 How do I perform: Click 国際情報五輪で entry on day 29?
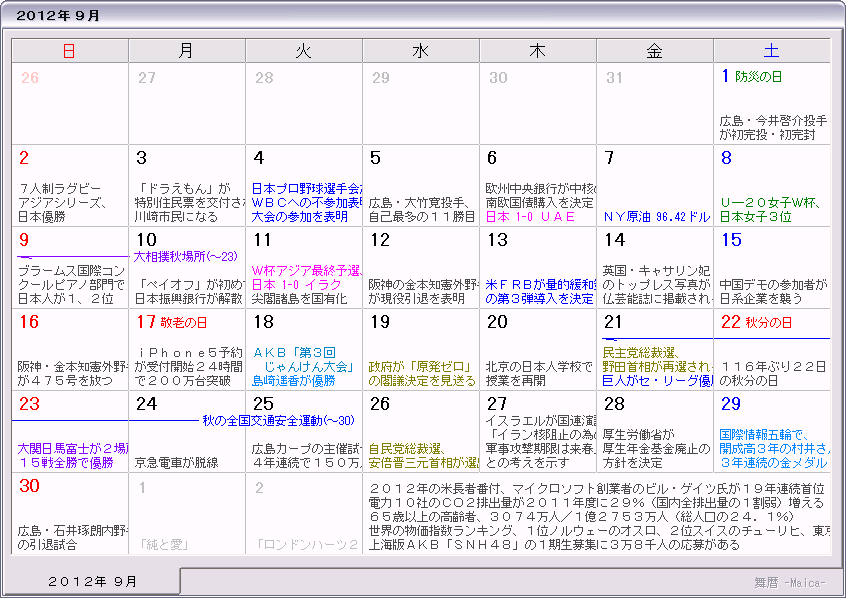click(x=774, y=448)
